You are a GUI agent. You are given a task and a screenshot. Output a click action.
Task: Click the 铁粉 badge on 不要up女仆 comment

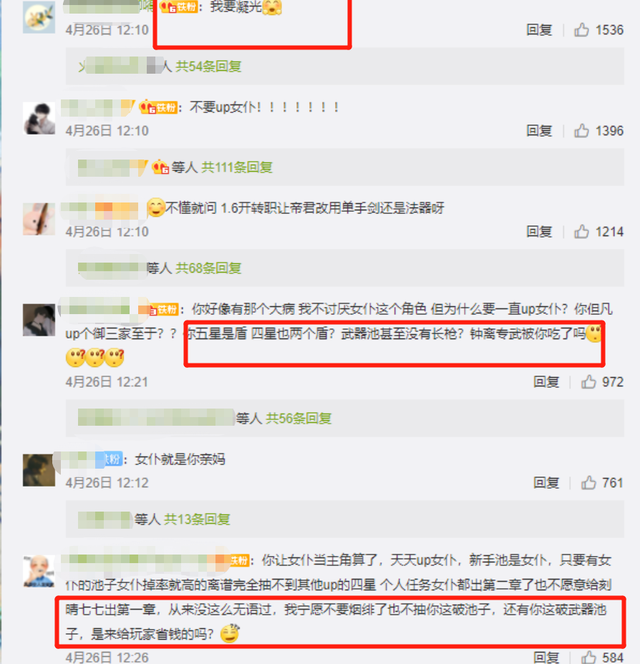pos(159,108)
